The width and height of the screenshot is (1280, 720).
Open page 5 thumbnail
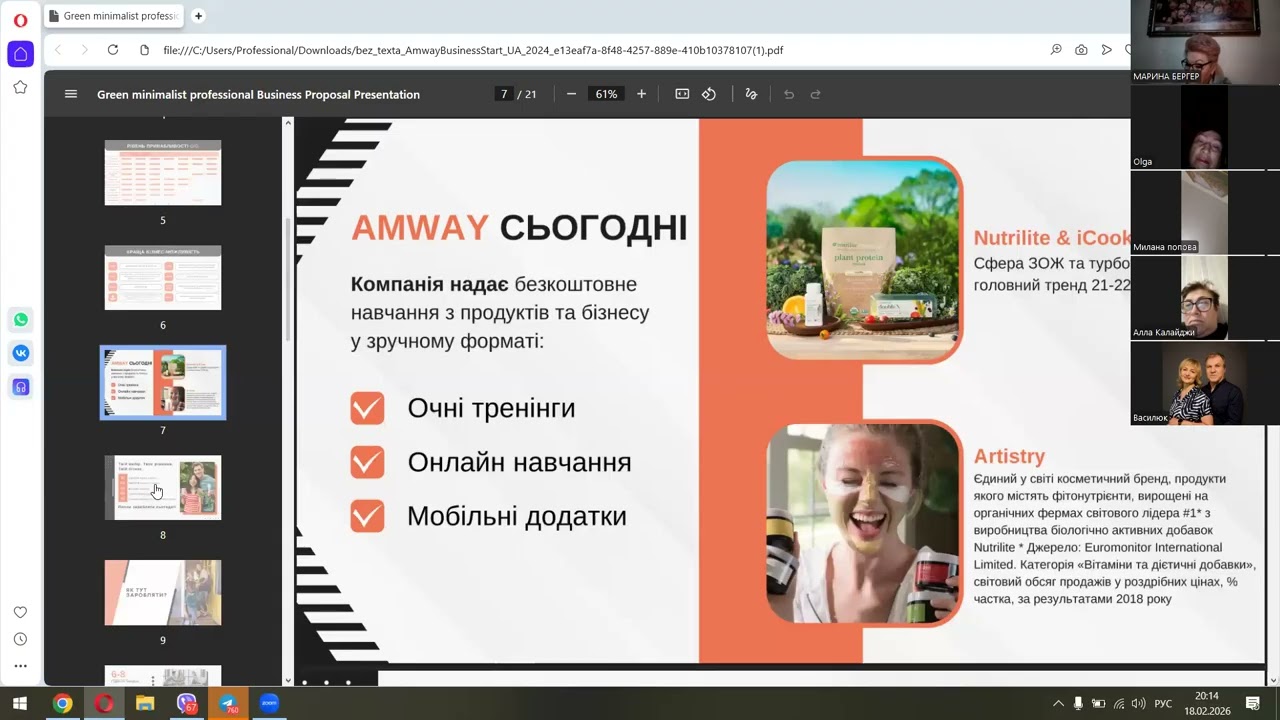[x=163, y=173]
